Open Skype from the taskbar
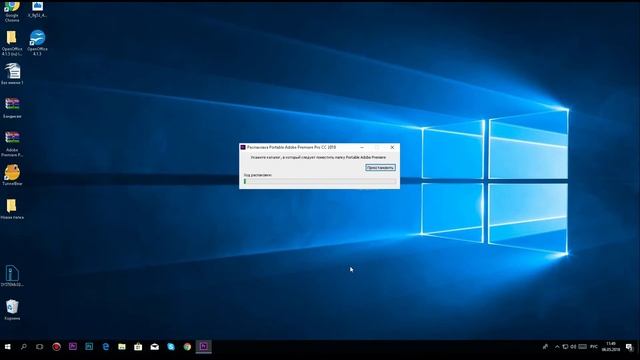This screenshot has width=640, height=360. 171,347
